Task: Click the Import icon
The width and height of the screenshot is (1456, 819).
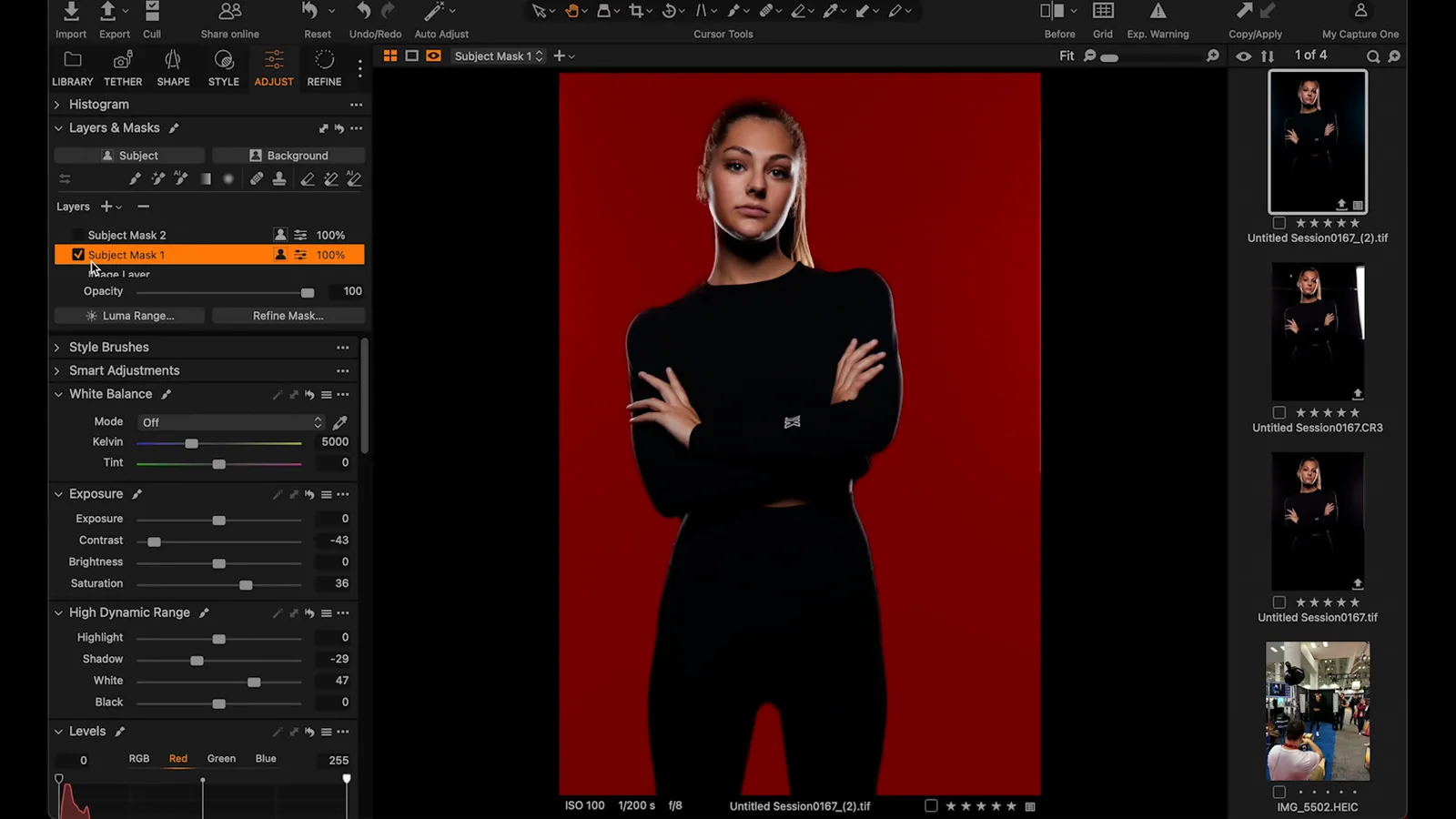Action: [71, 12]
